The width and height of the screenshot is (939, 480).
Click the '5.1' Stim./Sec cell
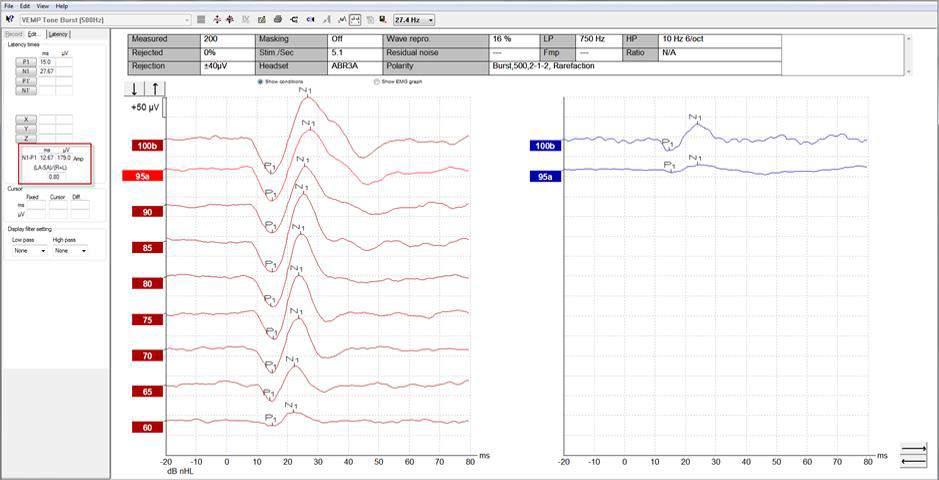(355, 53)
